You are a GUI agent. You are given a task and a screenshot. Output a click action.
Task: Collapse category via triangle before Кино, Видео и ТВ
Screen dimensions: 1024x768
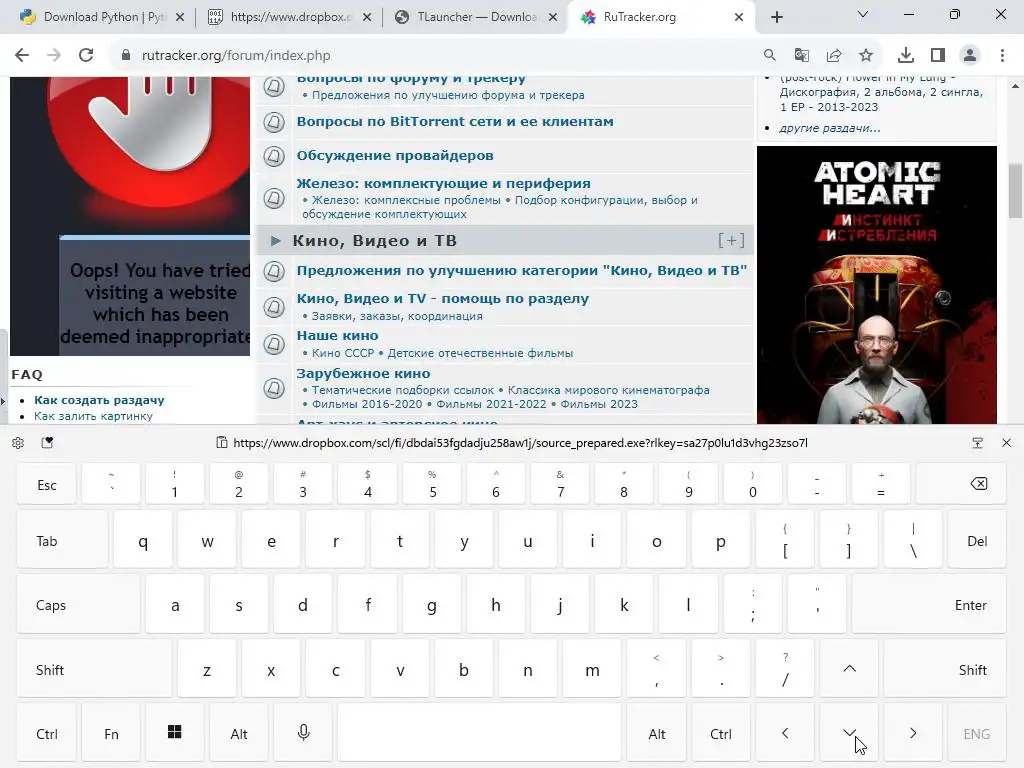(276, 241)
